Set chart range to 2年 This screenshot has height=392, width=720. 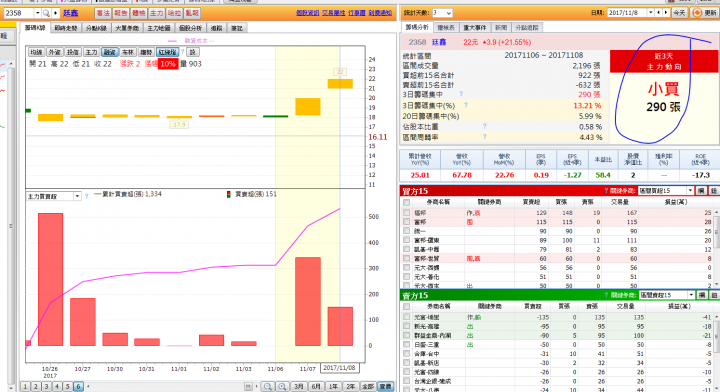coord(350,386)
